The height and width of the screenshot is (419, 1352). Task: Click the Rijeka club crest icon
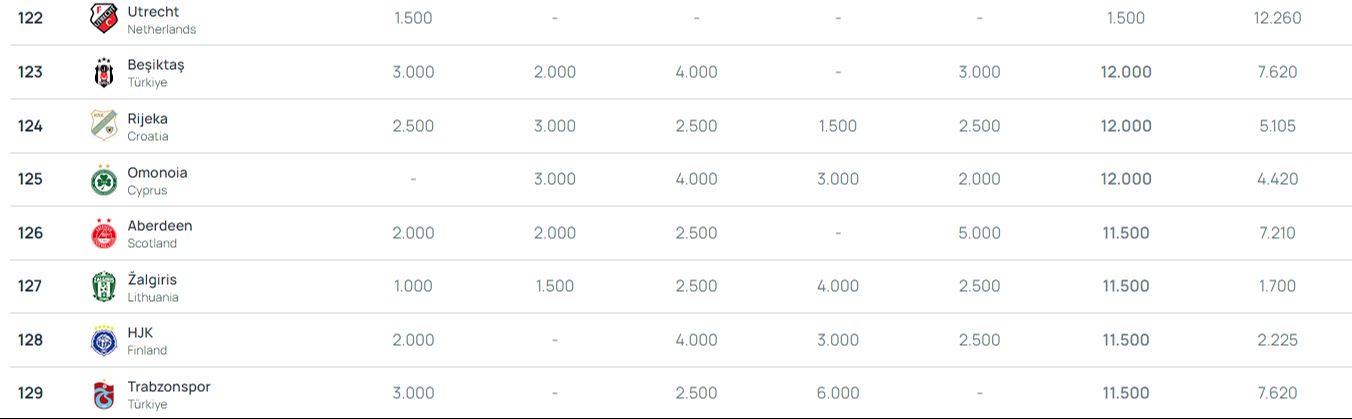pyautogui.click(x=104, y=126)
